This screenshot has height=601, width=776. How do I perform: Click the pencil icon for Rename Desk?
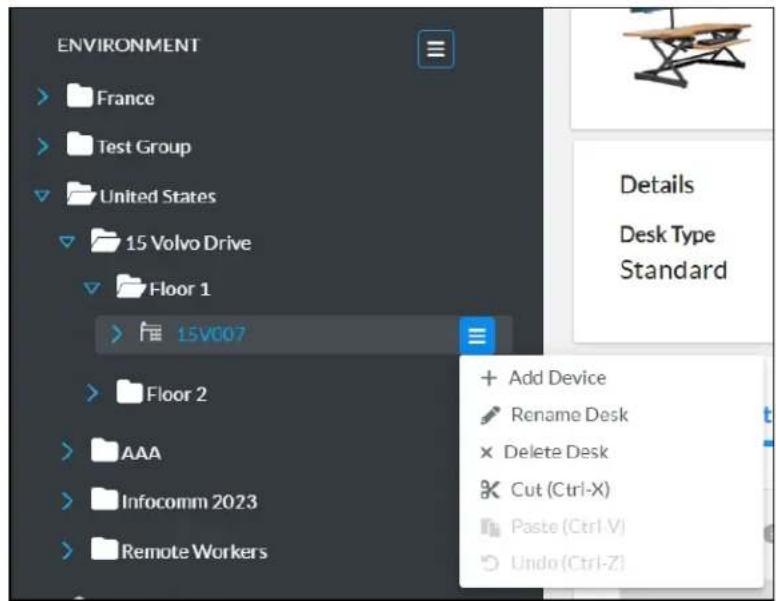[490, 415]
